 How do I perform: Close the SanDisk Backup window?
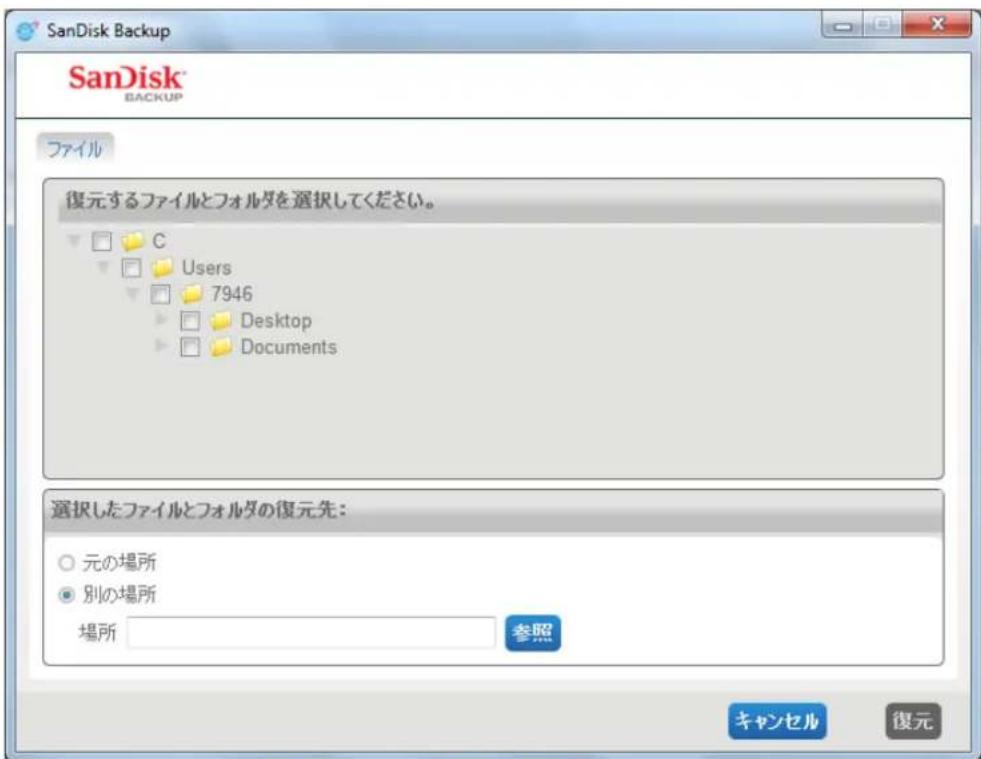pyautogui.click(x=937, y=25)
